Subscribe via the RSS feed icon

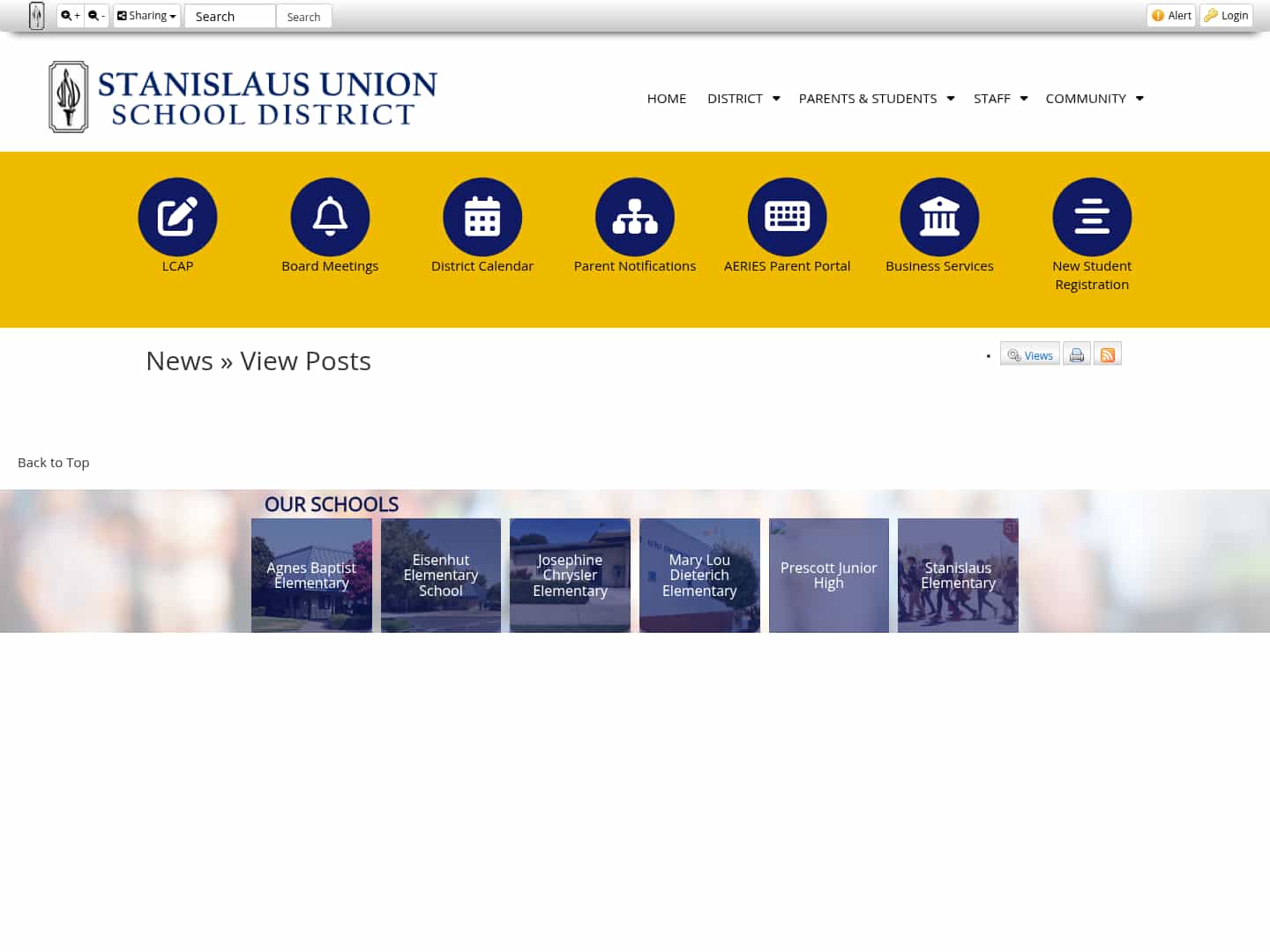point(1108,353)
